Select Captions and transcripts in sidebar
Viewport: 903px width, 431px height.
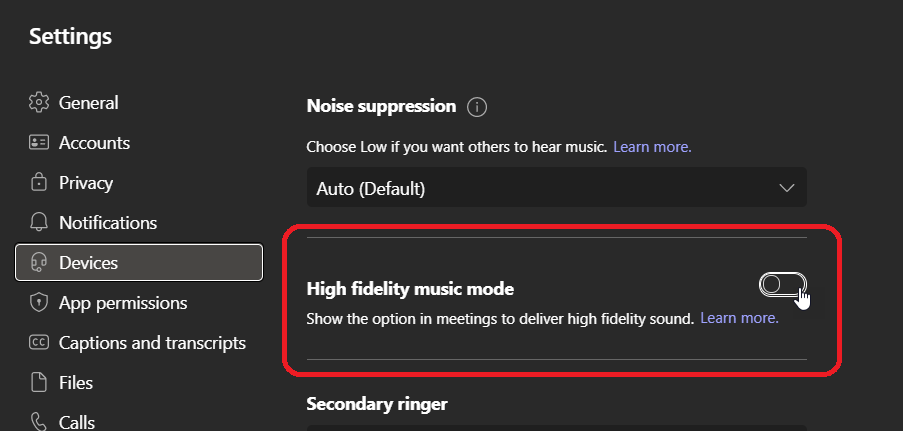(152, 343)
